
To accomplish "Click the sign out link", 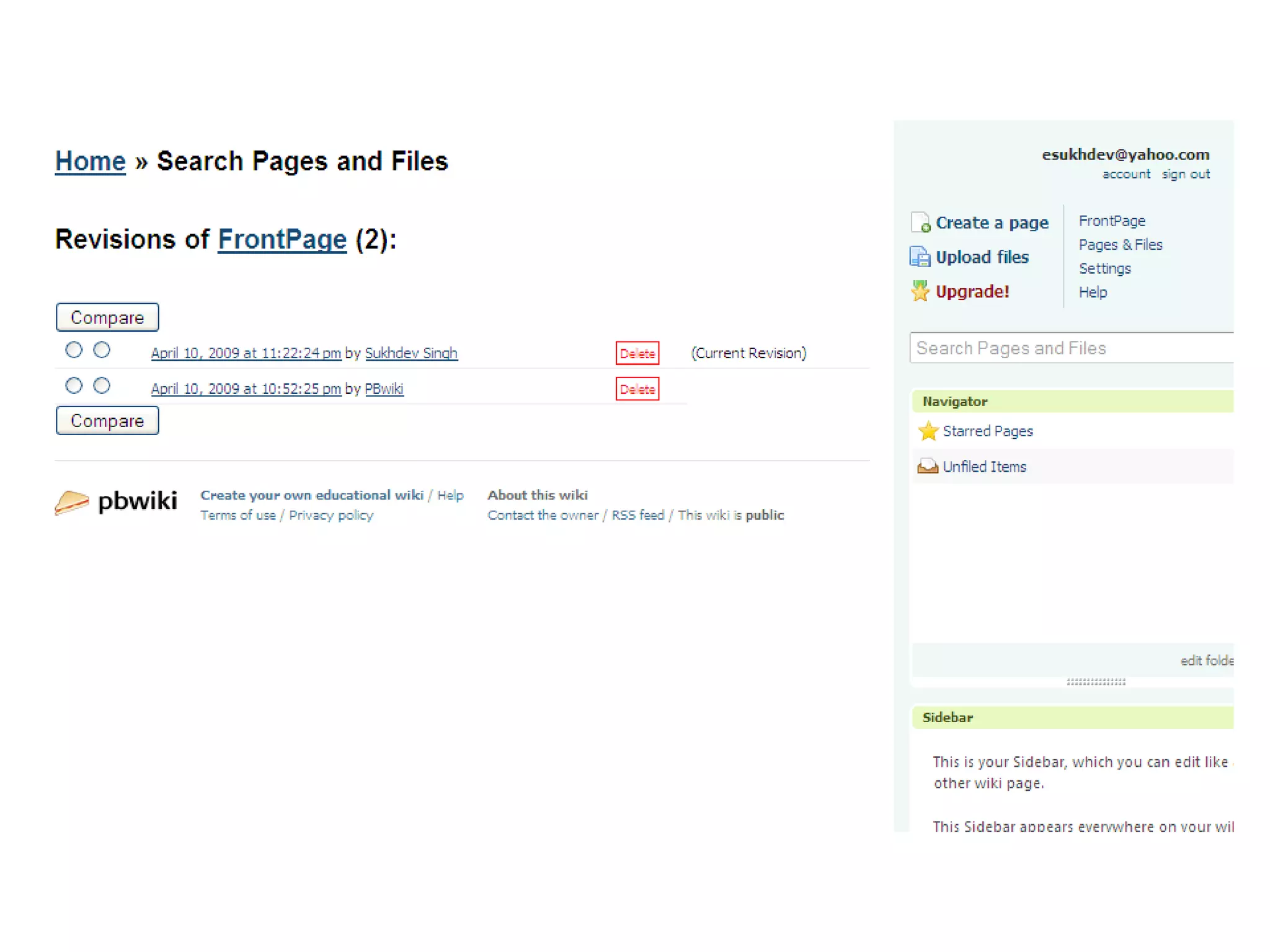I will coord(1185,174).
